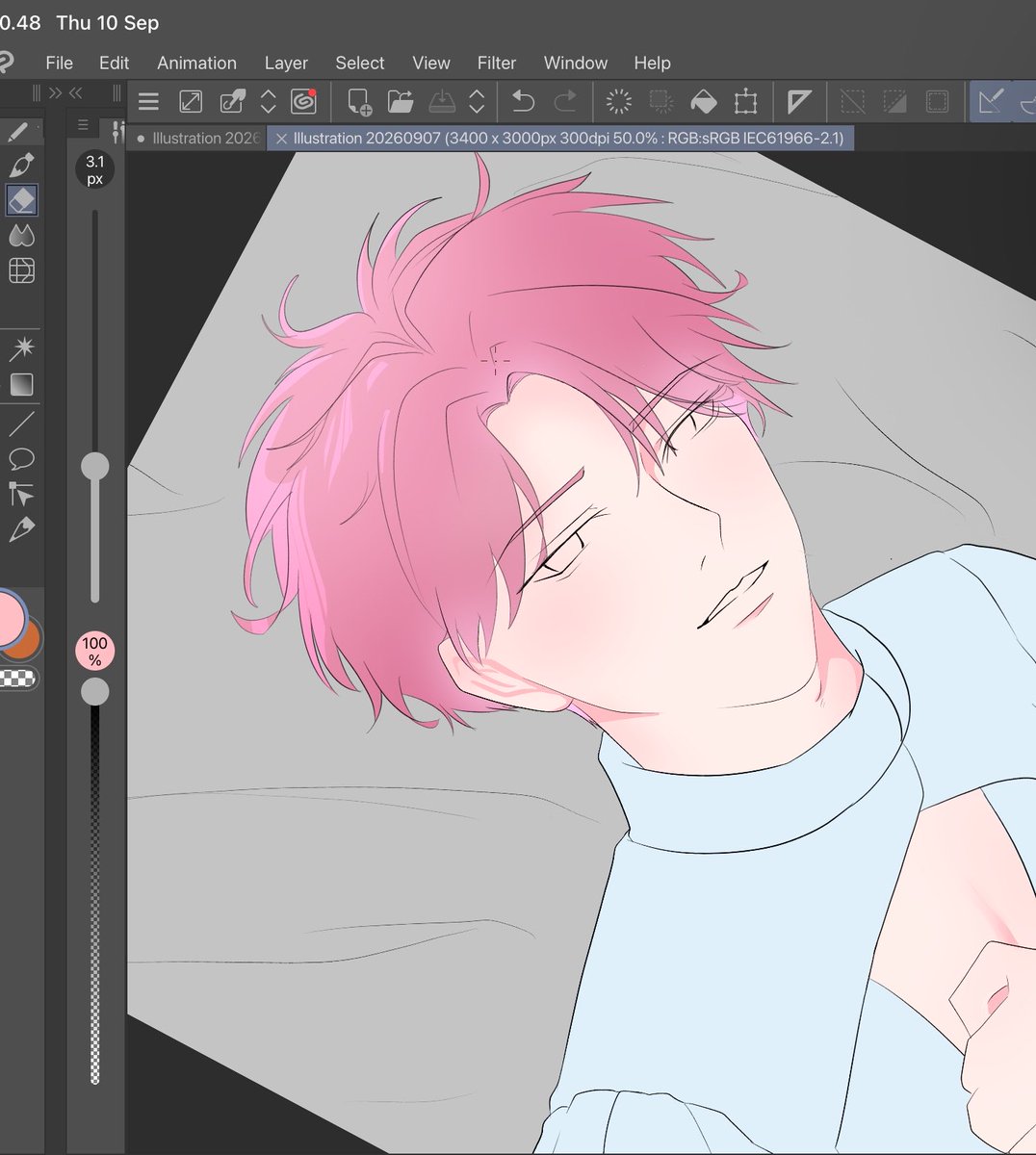1036x1155 pixels.
Task: Select the orange sub color swatch
Action: (27, 642)
